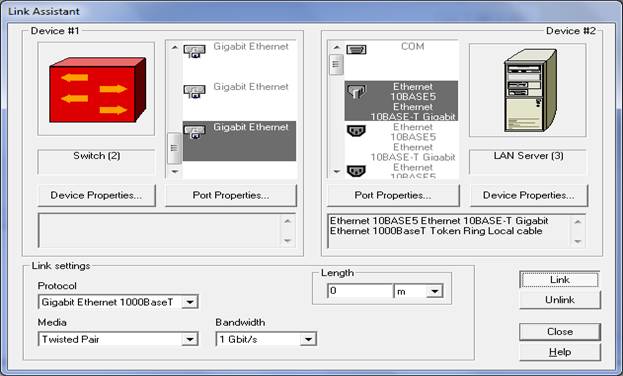
Task: Click the 'LAN Server (3)' device name field
Action: (528, 161)
